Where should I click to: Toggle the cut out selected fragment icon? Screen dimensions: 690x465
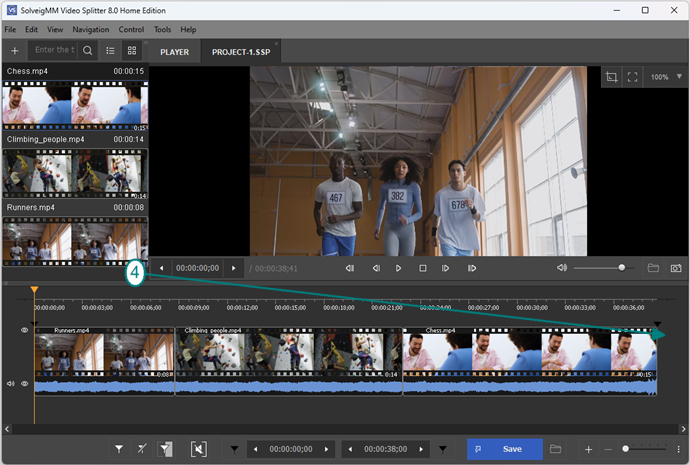[199, 449]
